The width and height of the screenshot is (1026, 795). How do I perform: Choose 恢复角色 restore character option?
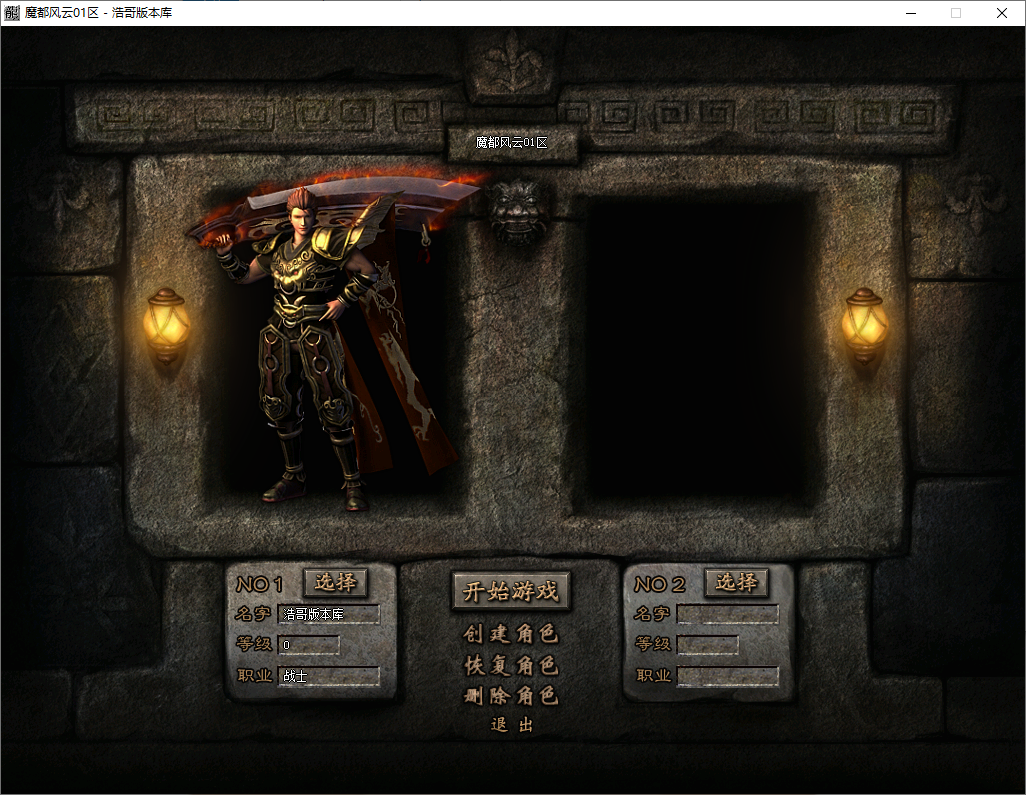(511, 665)
